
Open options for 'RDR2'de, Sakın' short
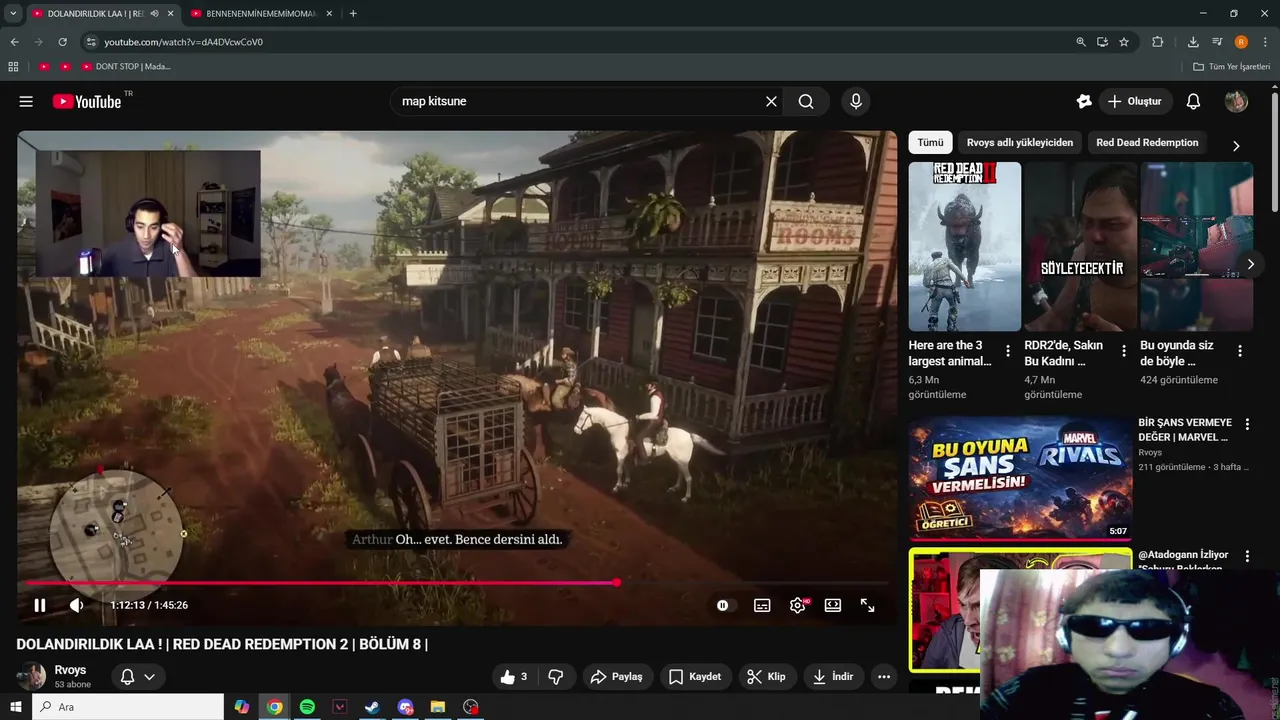pyautogui.click(x=1123, y=351)
